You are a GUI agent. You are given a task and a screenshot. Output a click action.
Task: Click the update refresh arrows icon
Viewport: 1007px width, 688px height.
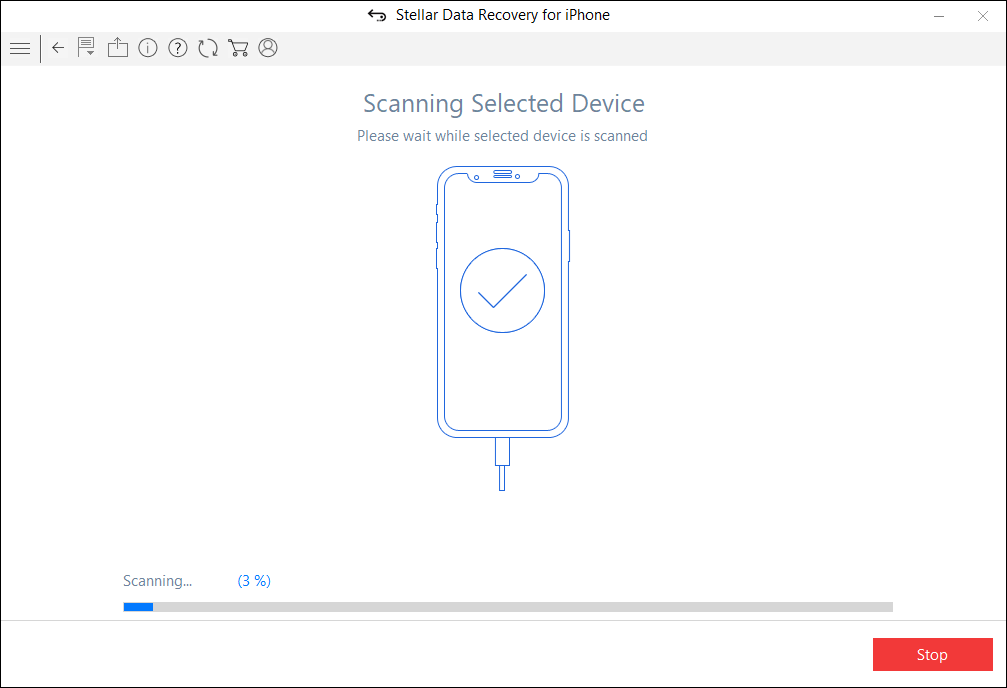click(x=208, y=48)
